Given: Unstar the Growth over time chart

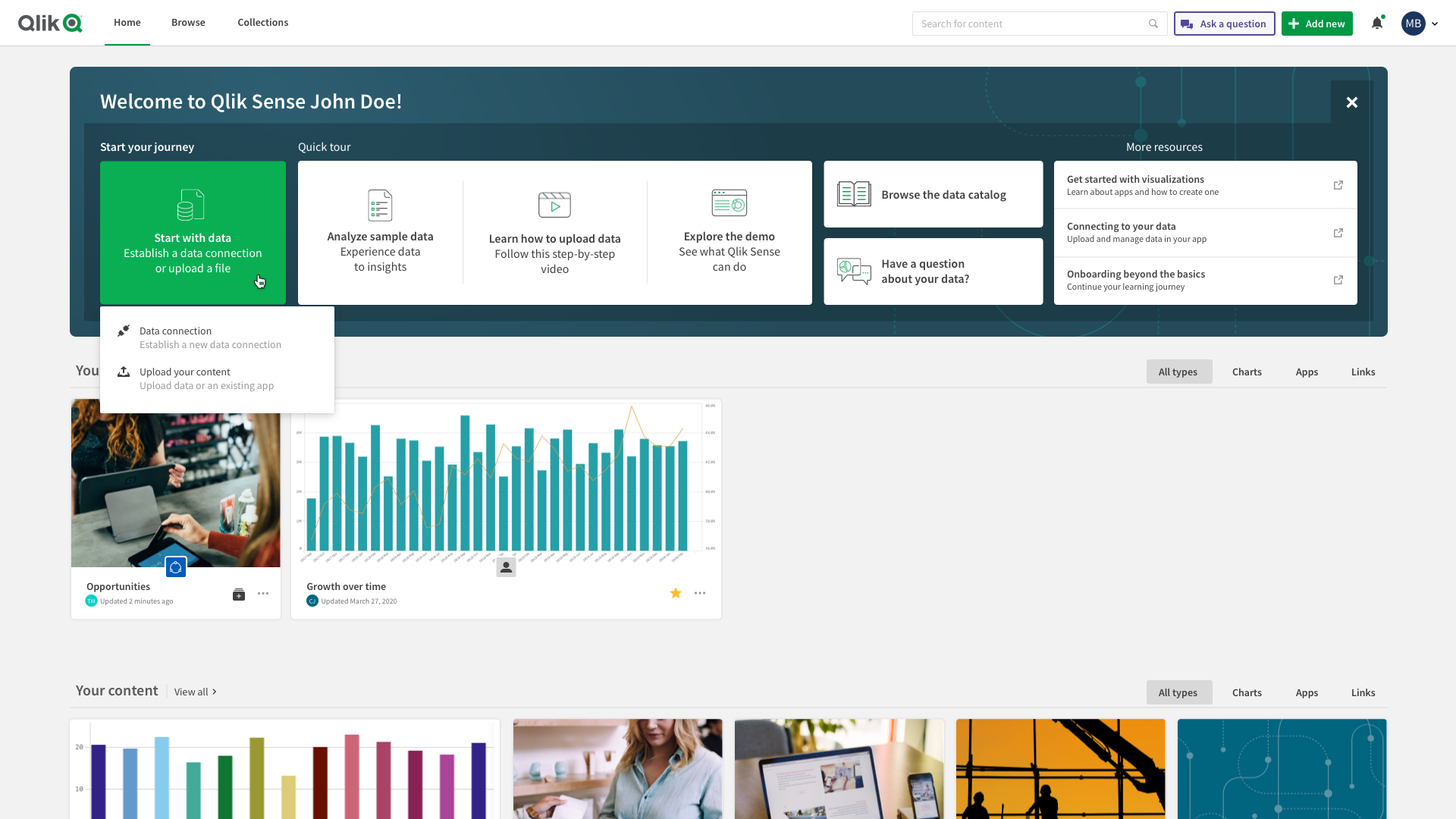Looking at the screenshot, I should click(x=675, y=593).
